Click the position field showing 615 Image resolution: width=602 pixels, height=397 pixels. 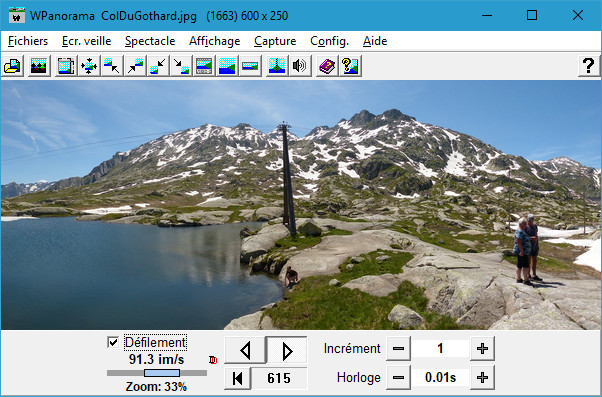tap(279, 378)
